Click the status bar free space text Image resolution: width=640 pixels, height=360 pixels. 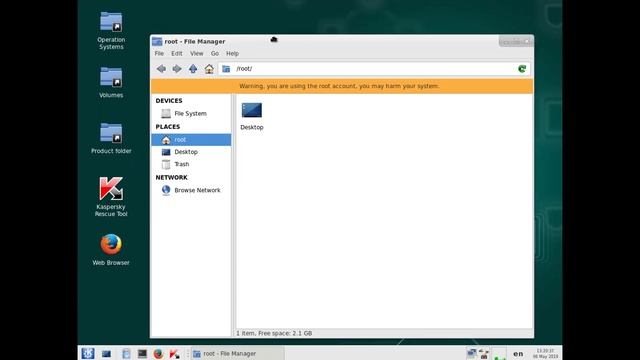(274, 333)
